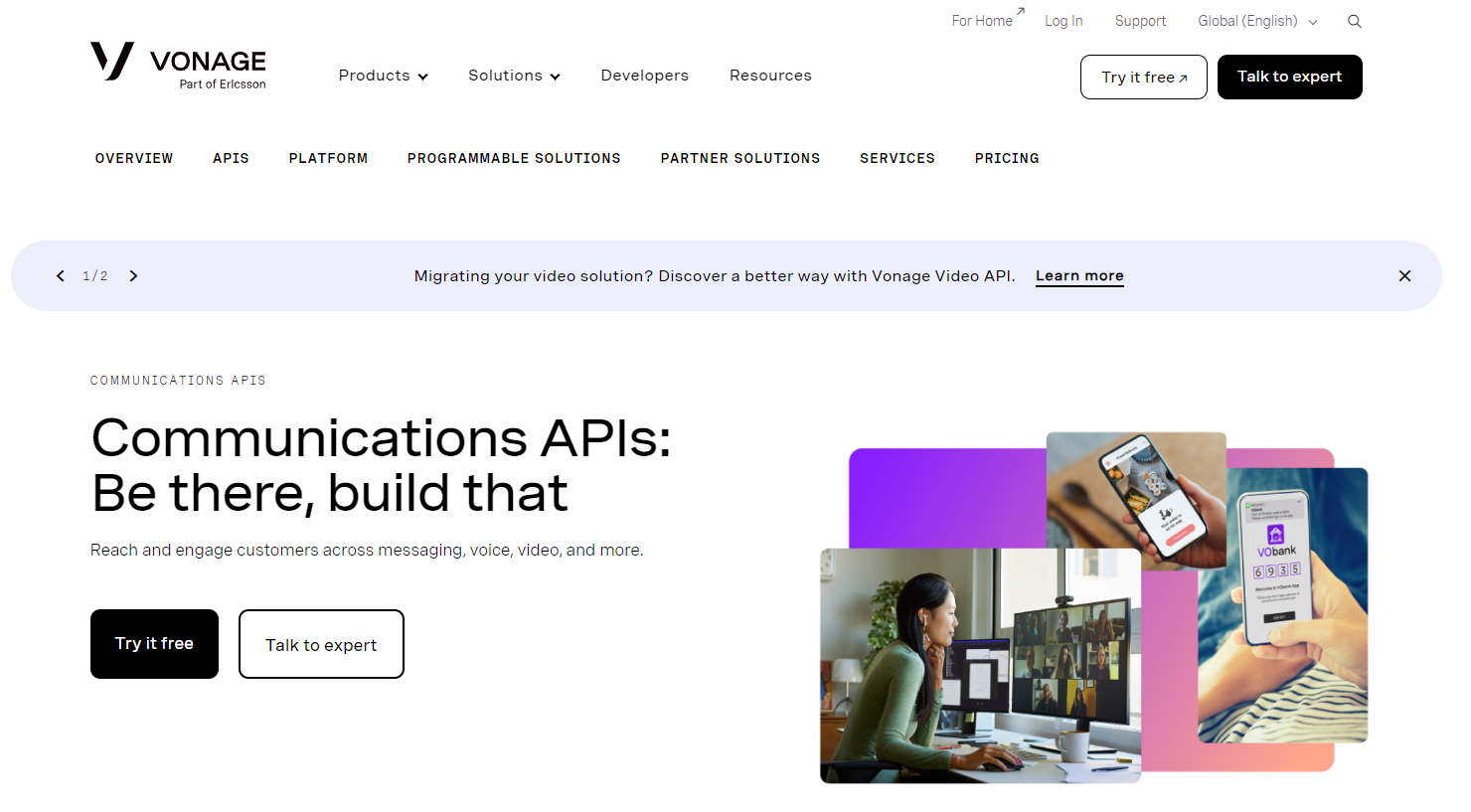Open the For Home external link
The image size is (1471, 812).
pos(982,21)
